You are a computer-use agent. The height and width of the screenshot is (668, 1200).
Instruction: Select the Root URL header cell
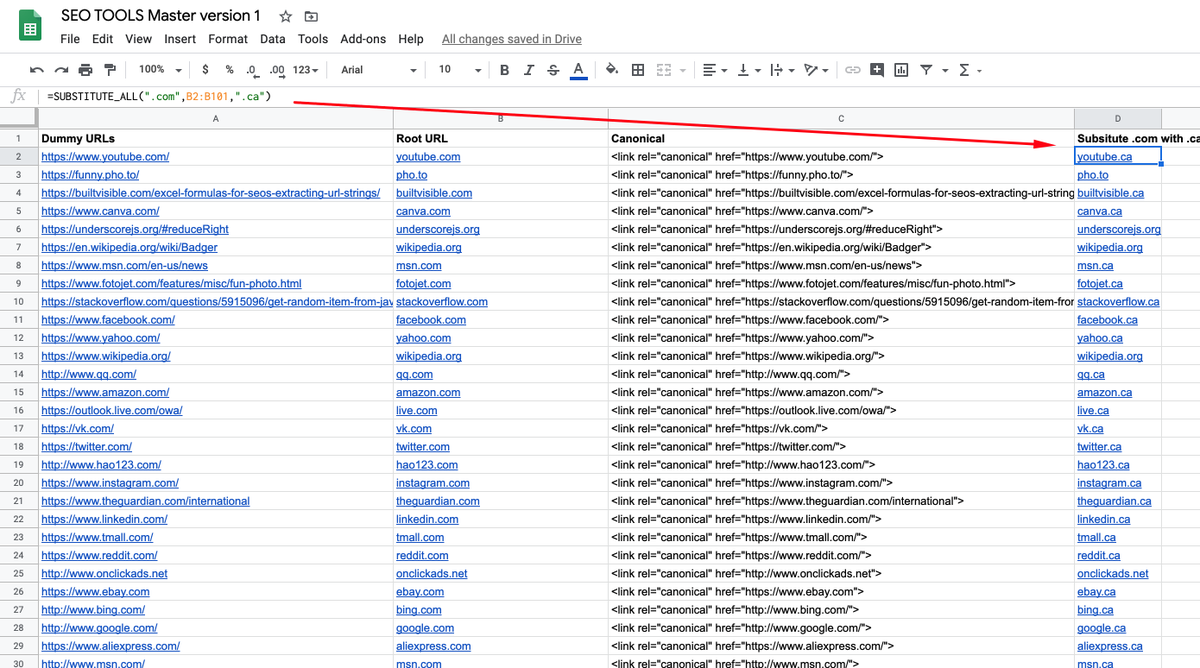501,138
